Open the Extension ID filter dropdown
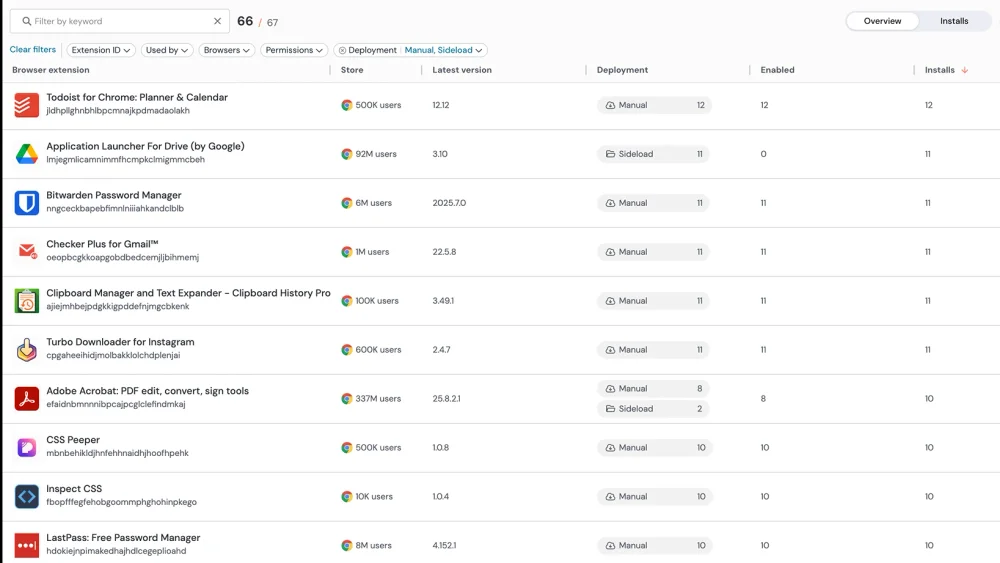 [101, 50]
